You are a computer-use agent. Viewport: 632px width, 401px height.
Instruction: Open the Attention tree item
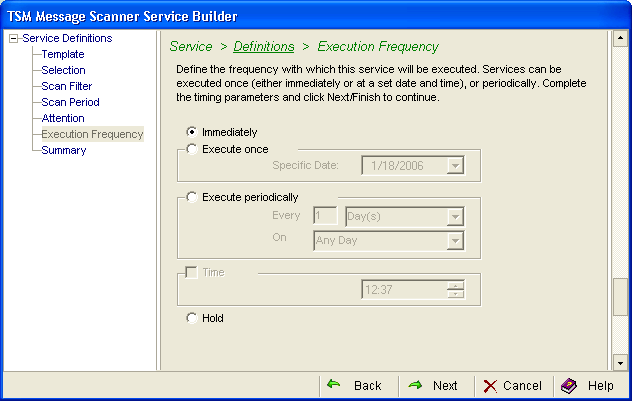click(x=63, y=118)
